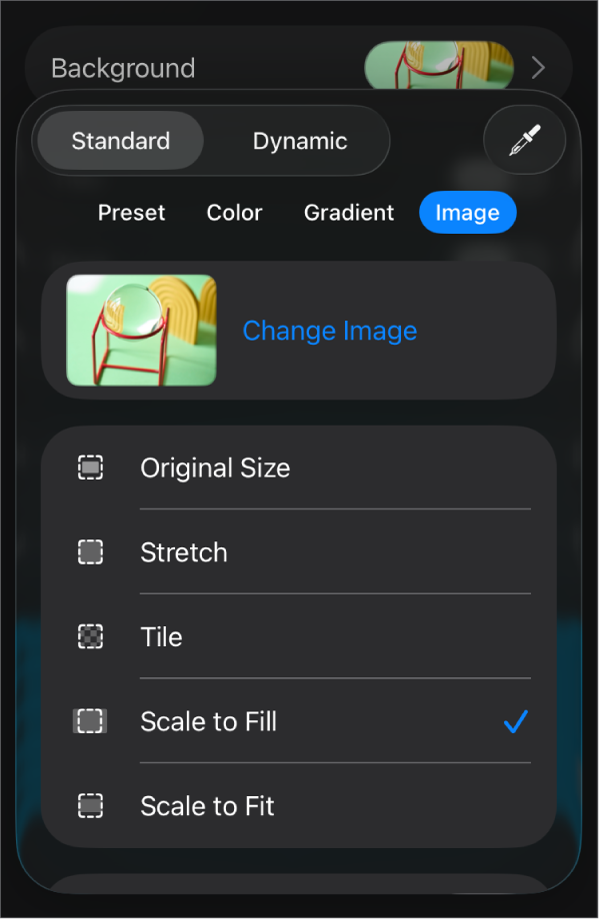Click the Stretch scaling icon
The width and height of the screenshot is (600, 920).
89,552
